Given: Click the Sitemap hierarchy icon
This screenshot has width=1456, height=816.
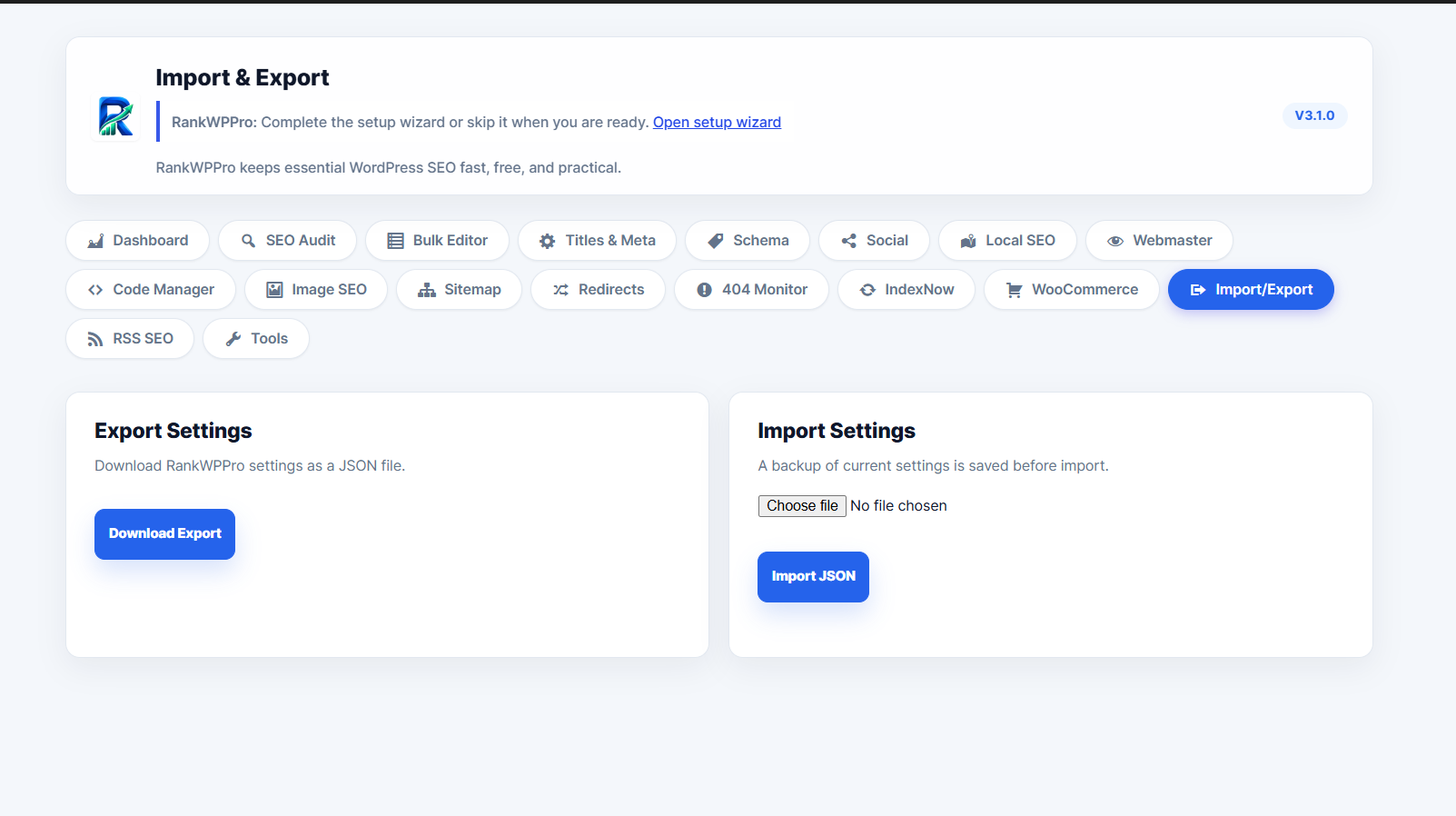Looking at the screenshot, I should click(427, 290).
